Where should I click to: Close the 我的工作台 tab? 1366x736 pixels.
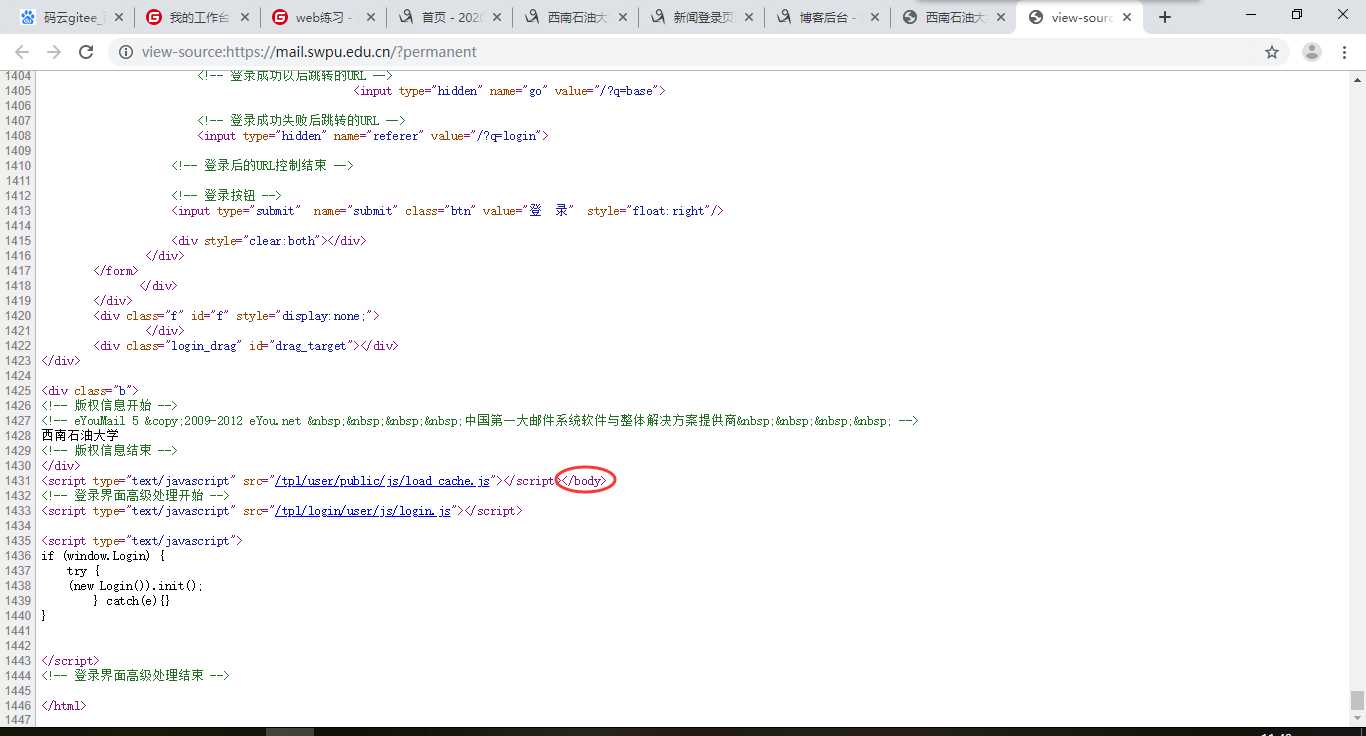[x=245, y=17]
